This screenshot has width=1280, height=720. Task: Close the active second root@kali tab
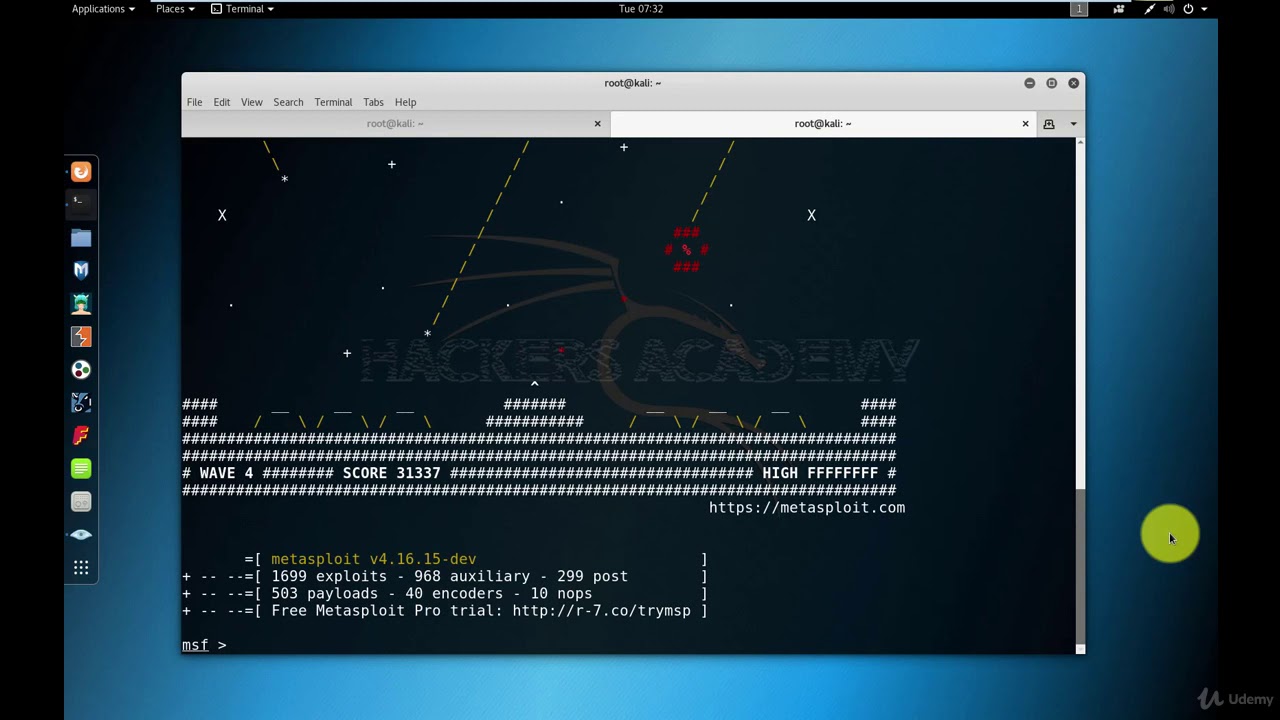(x=1025, y=124)
